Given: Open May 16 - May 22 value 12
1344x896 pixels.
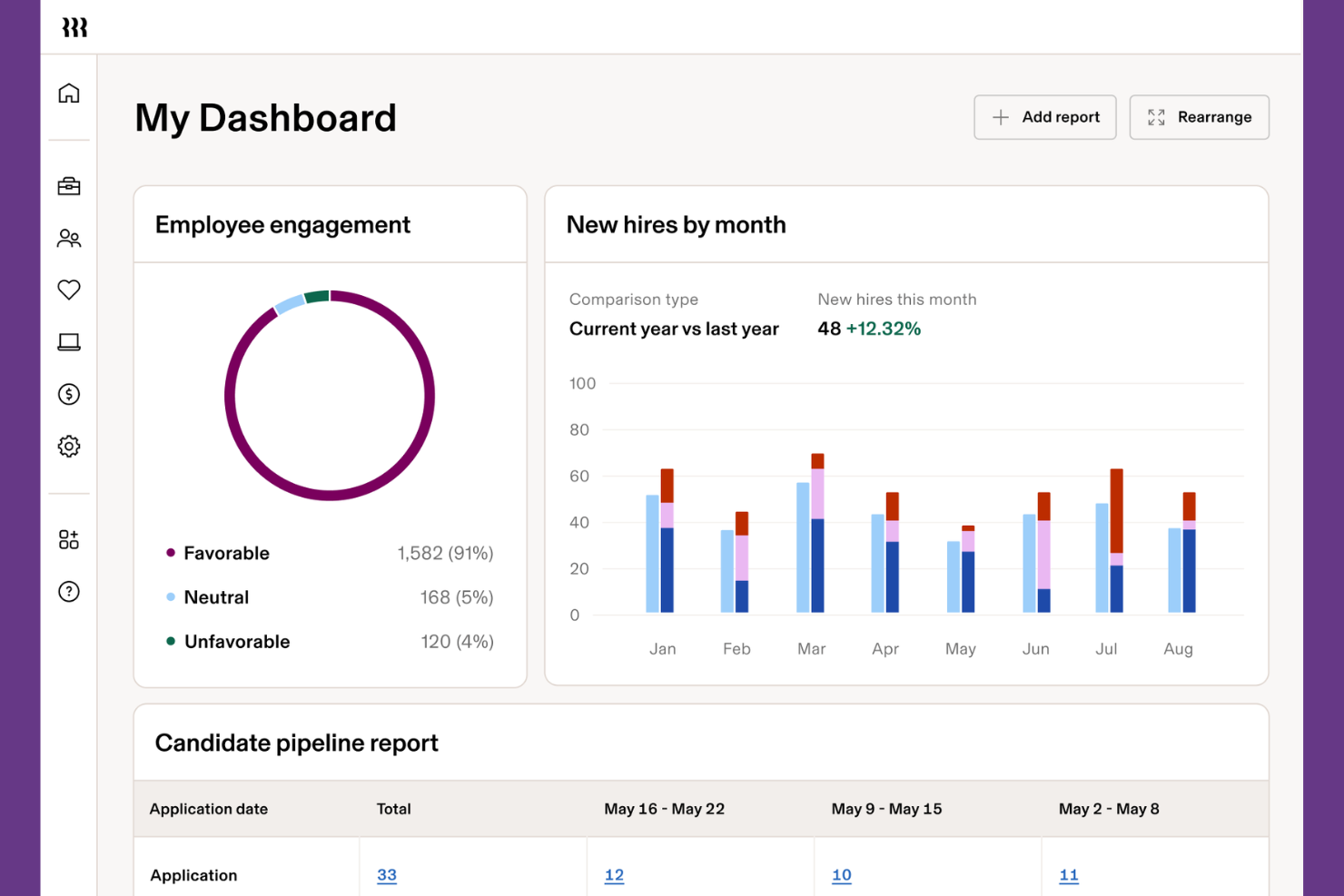Looking at the screenshot, I should [614, 875].
